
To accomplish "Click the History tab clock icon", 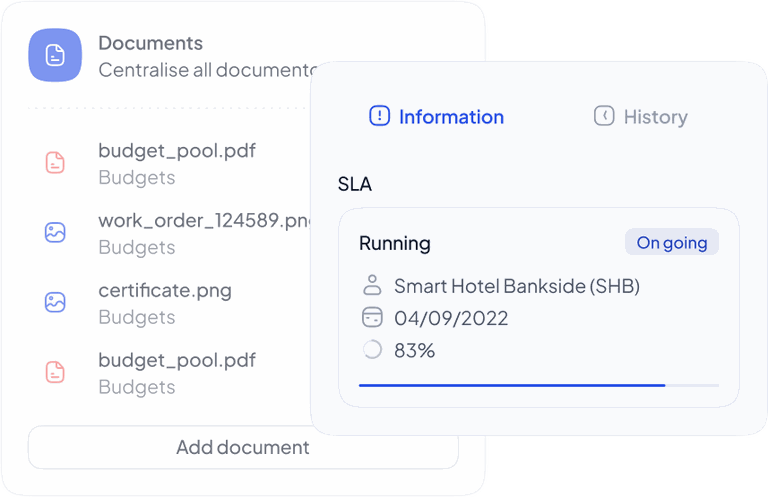I will coord(604,116).
